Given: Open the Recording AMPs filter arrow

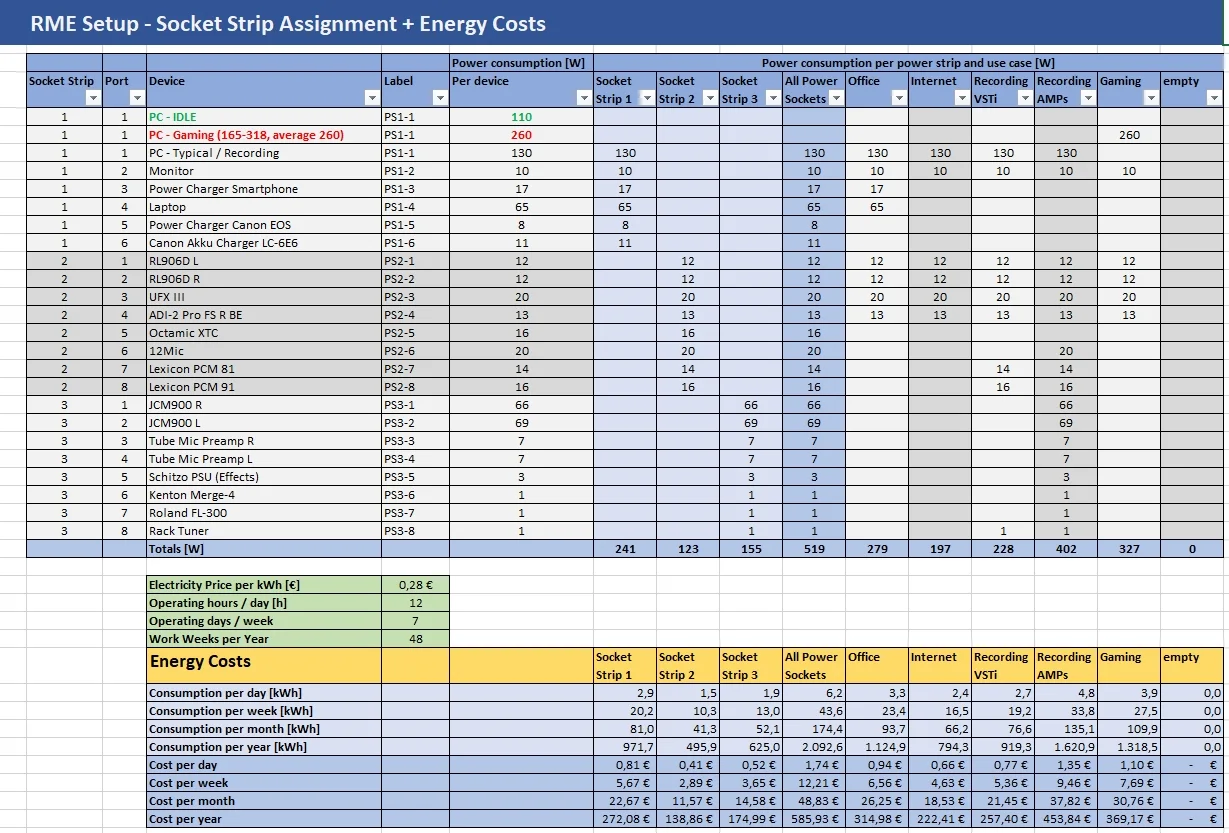Looking at the screenshot, I should pos(1088,99).
